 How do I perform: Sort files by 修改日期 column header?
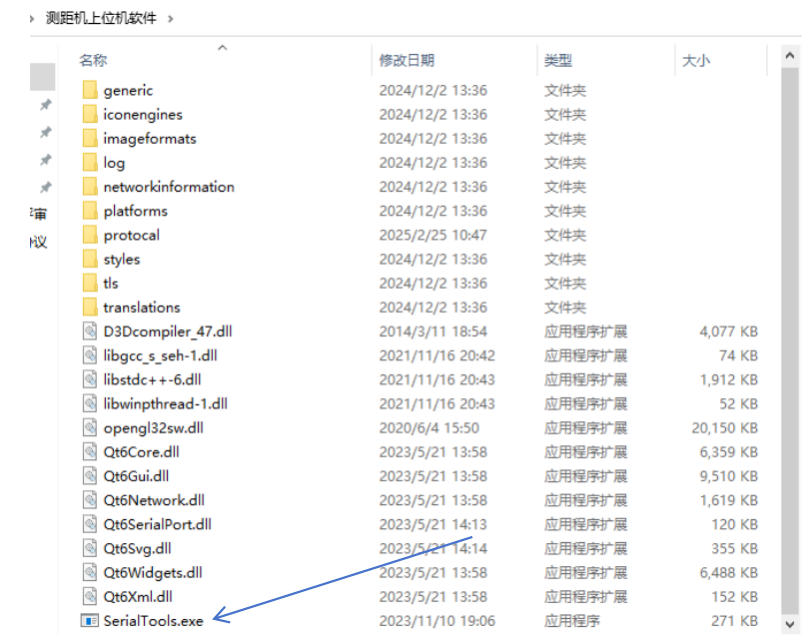point(406,61)
